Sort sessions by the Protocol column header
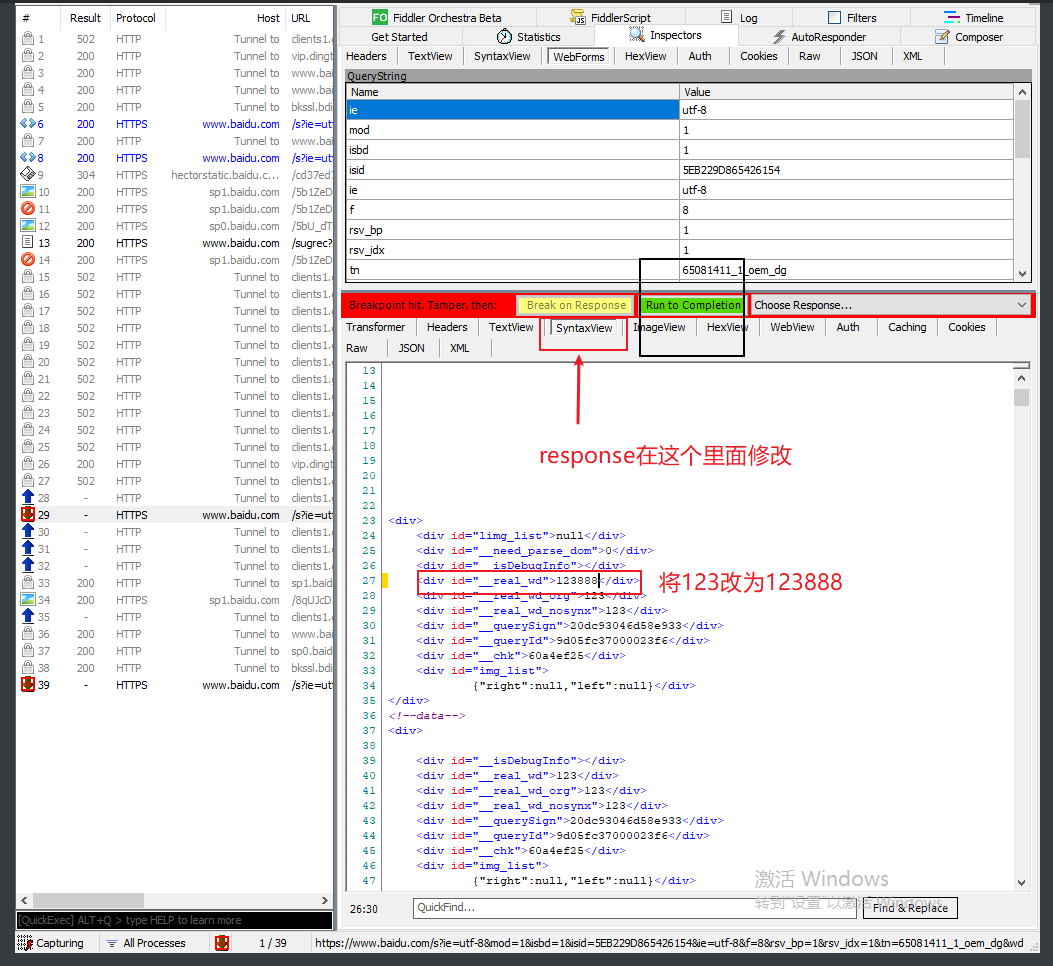 click(x=136, y=18)
